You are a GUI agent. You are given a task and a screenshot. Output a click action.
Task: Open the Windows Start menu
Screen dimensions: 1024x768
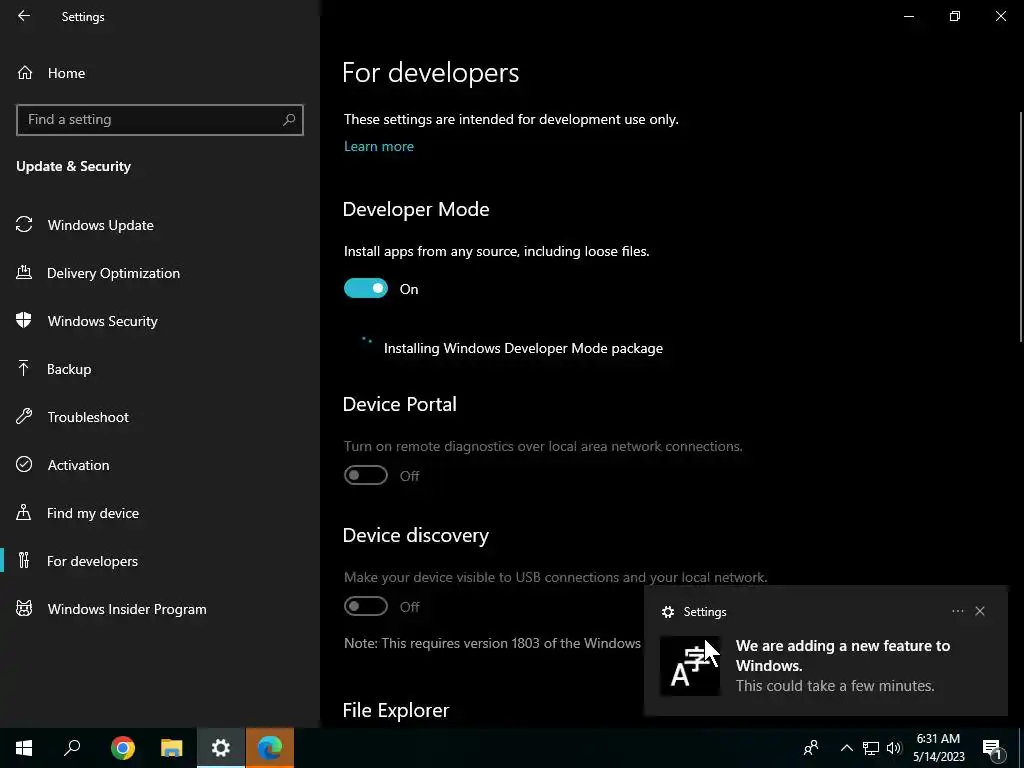point(24,748)
